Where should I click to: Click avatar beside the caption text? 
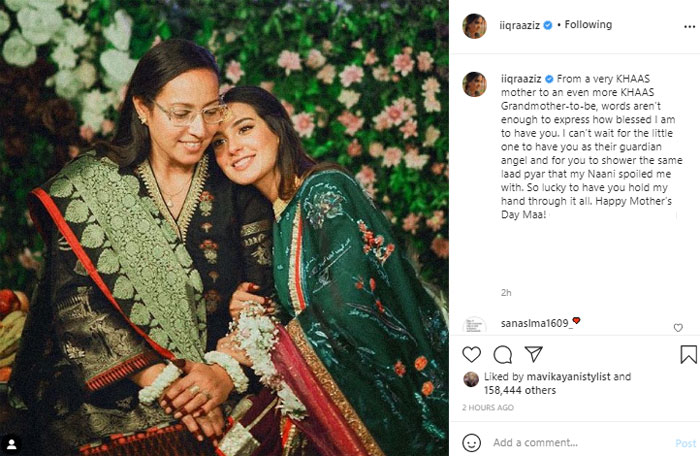[474, 84]
